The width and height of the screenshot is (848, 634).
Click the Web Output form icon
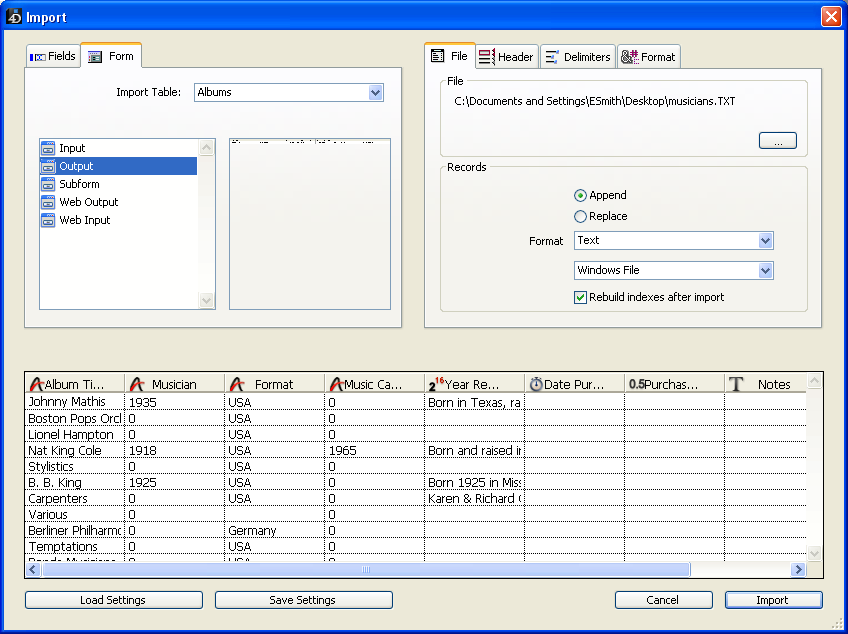[x=48, y=202]
